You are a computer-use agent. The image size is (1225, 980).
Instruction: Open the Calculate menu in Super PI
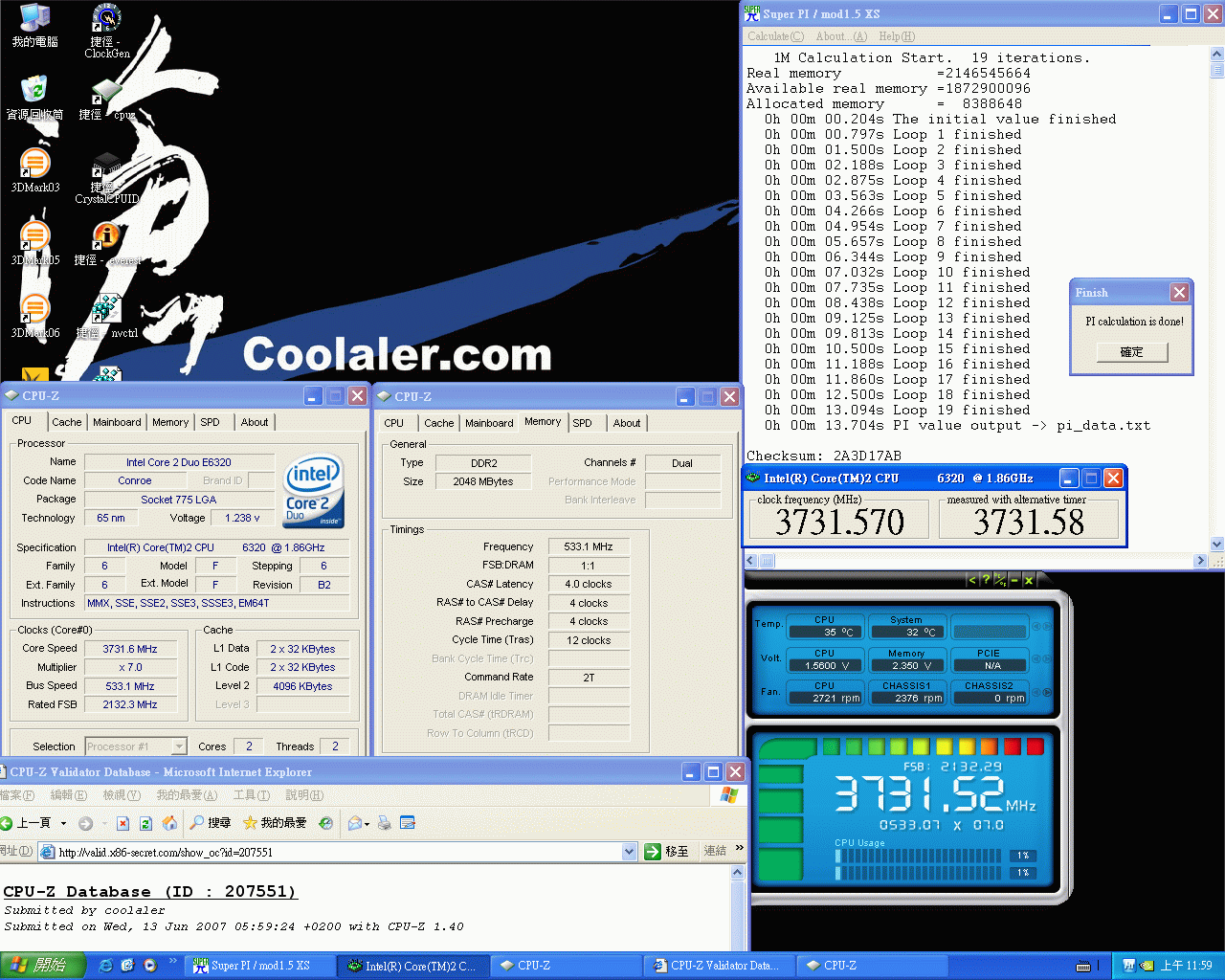(x=775, y=36)
